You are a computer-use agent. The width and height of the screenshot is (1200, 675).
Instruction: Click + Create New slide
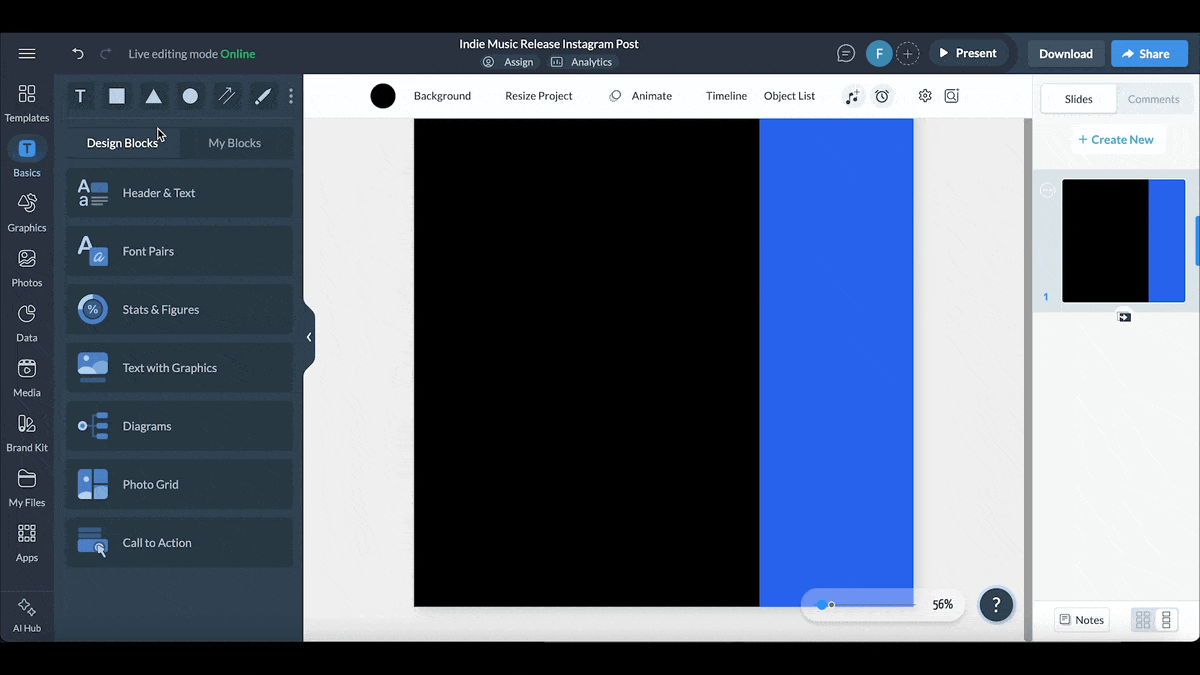click(x=1117, y=139)
